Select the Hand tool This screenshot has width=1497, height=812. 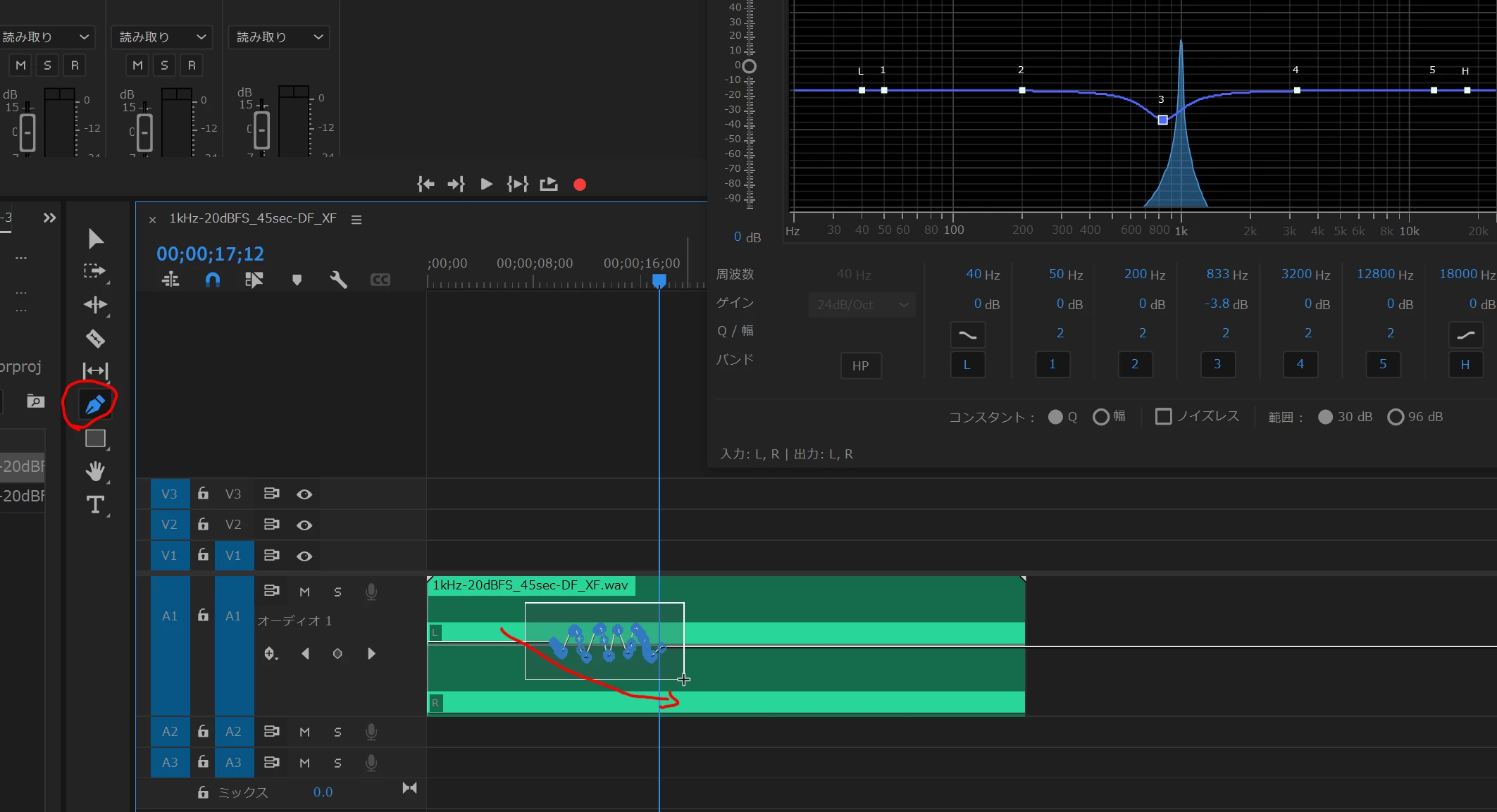click(95, 470)
